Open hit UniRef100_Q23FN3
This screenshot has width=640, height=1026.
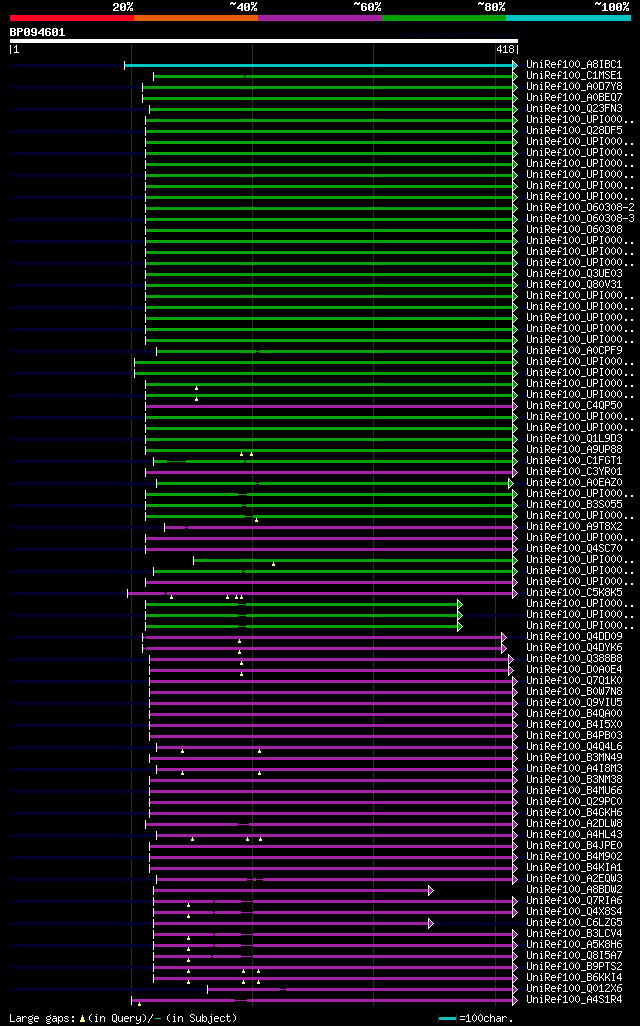coord(574,109)
